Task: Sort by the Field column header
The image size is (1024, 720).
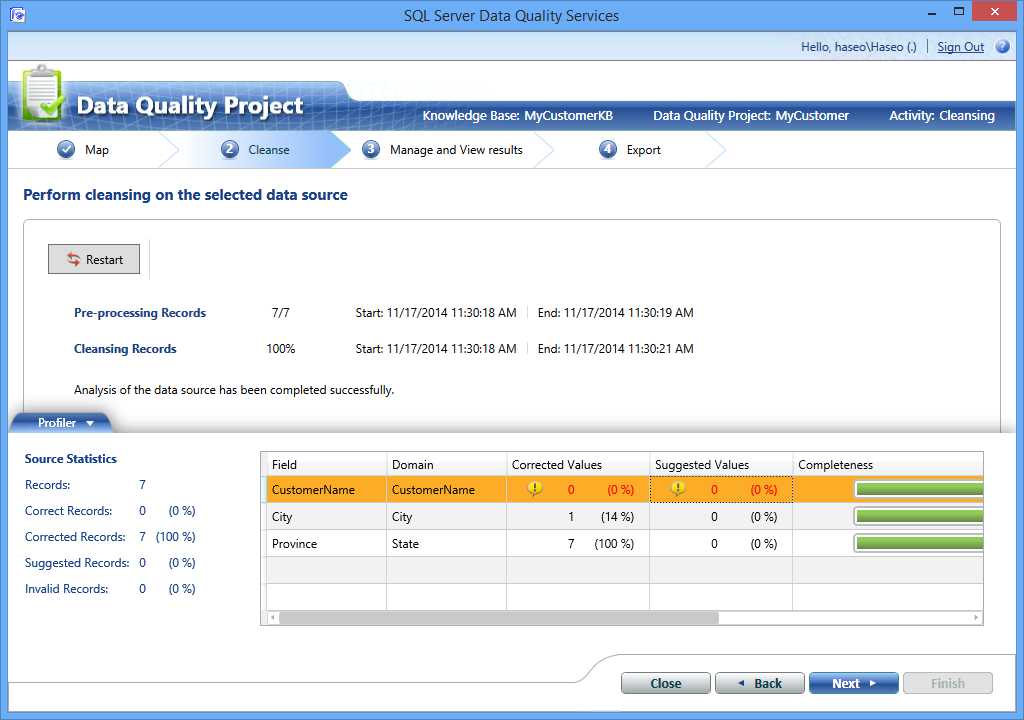Action: tap(326, 465)
